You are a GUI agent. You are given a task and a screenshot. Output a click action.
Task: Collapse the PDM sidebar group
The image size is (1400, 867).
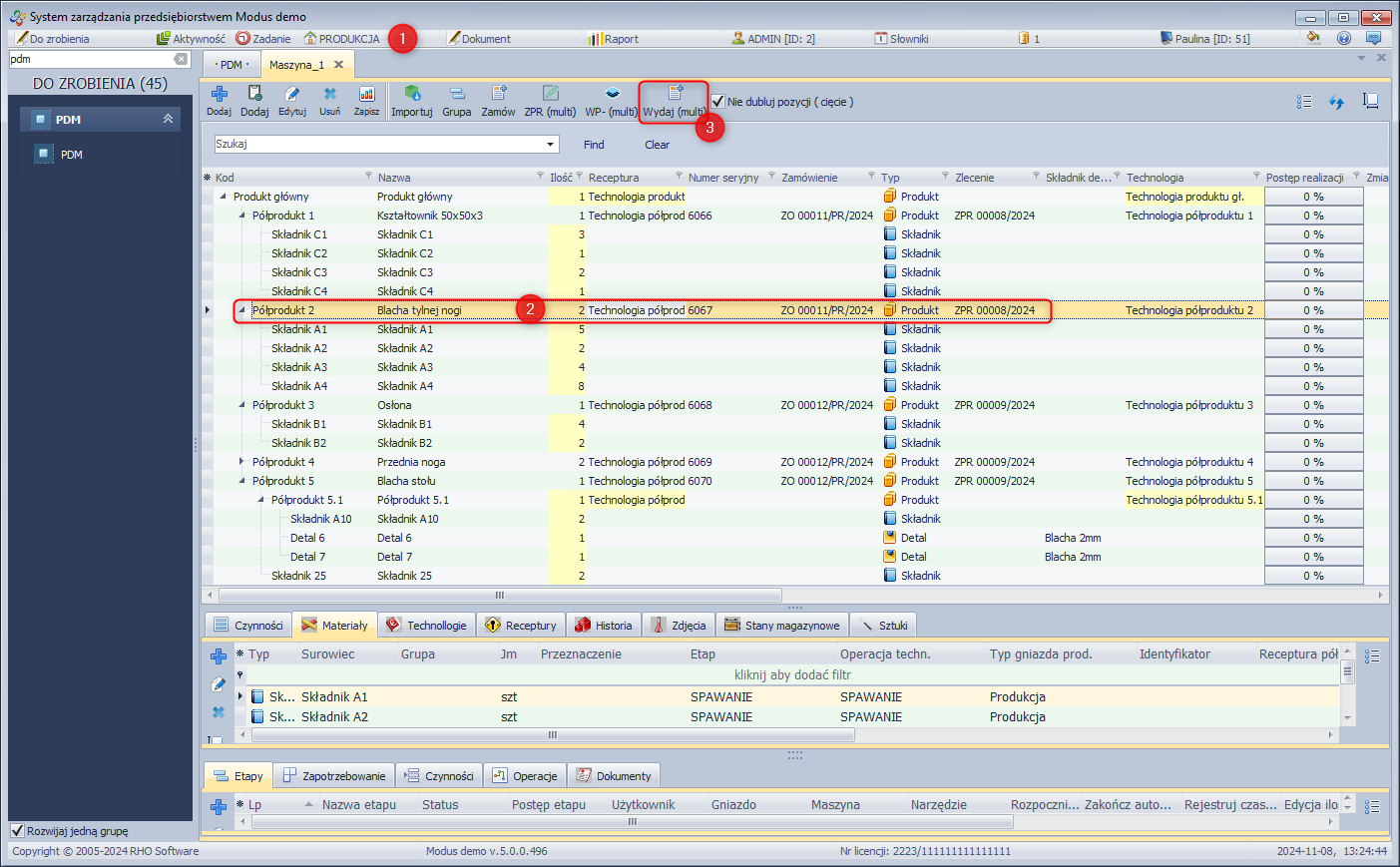click(168, 119)
